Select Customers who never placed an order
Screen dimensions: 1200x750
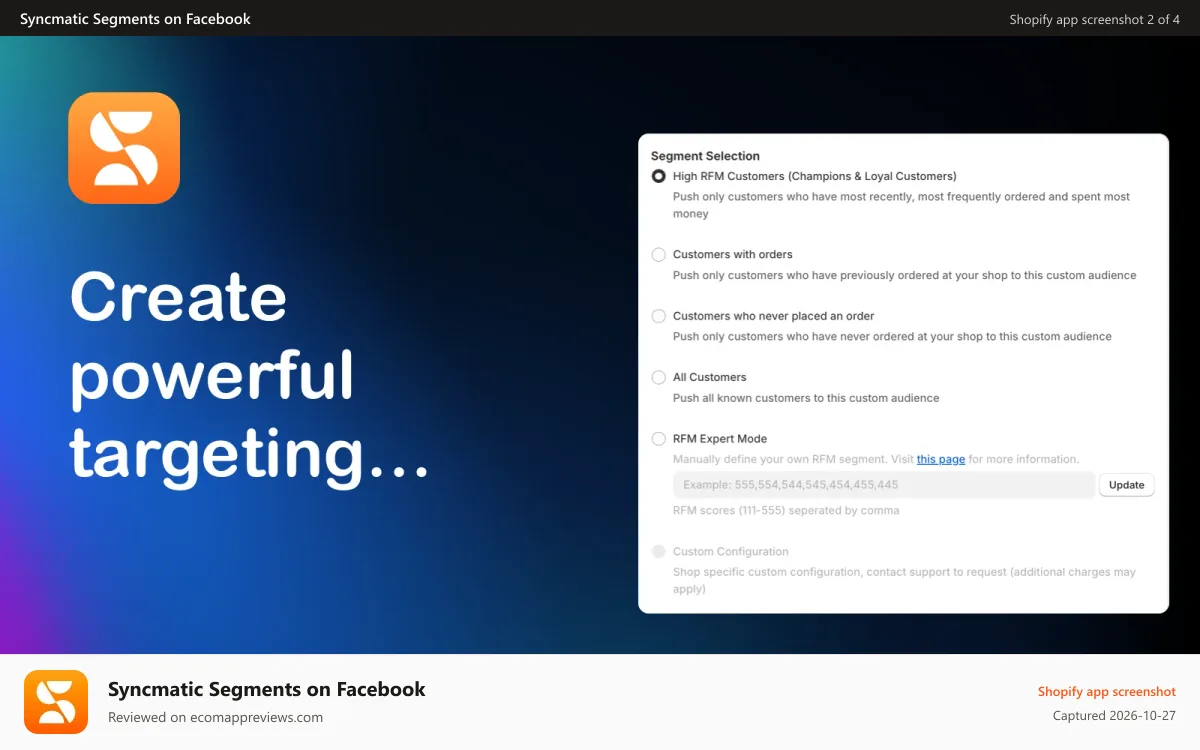coord(658,316)
